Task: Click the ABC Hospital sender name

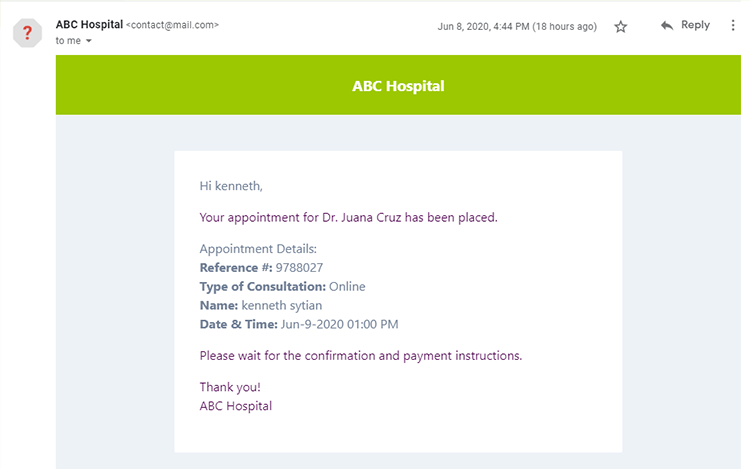Action: coord(89,24)
